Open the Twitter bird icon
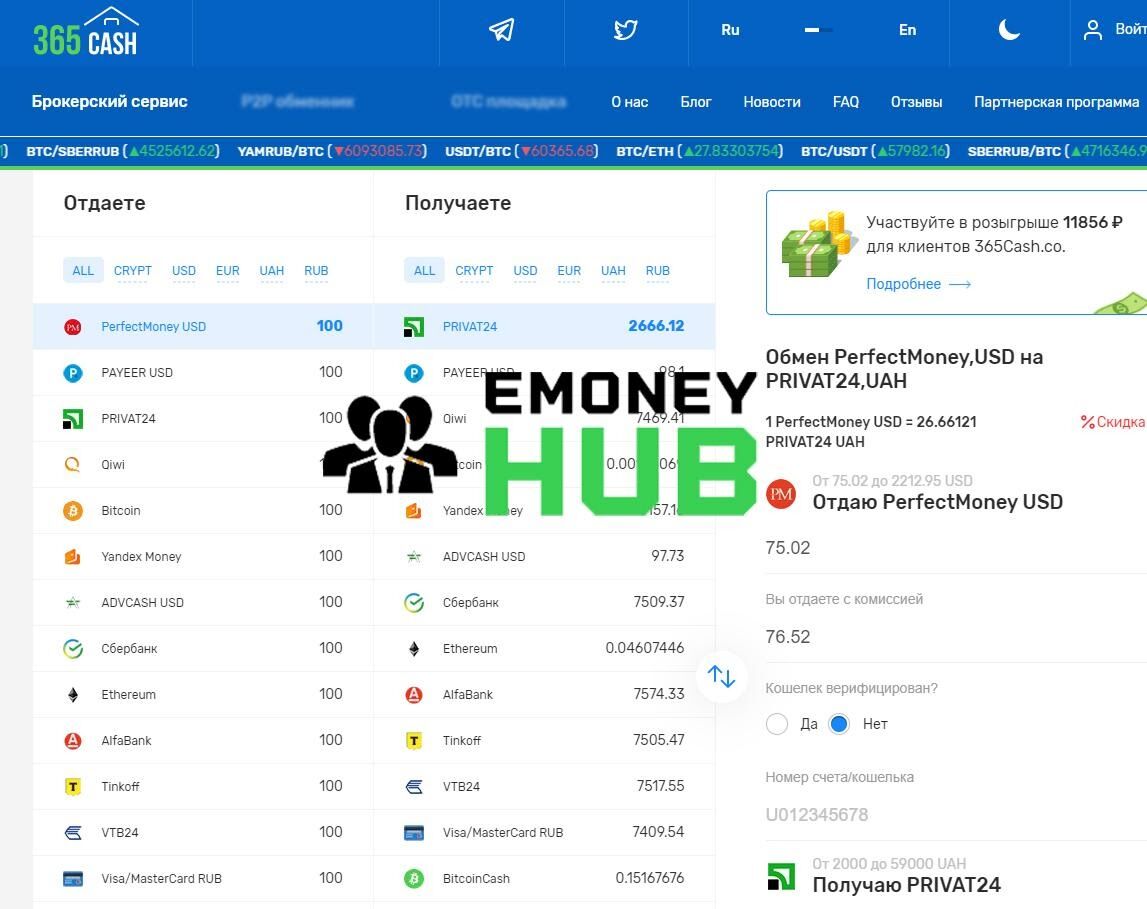This screenshot has height=909, width=1147. tap(625, 30)
